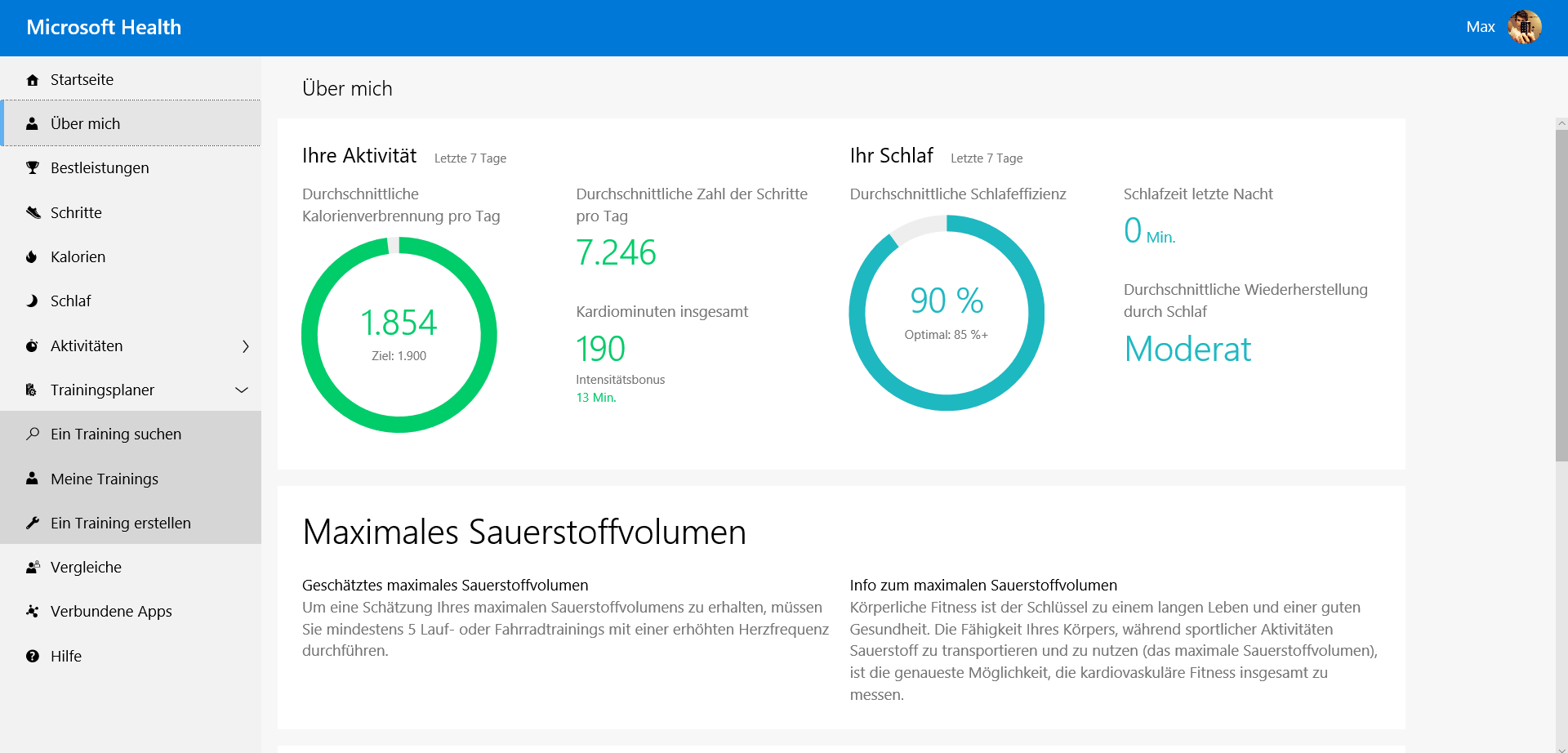Click the trophy icon for Bestleistungen

coord(33,167)
